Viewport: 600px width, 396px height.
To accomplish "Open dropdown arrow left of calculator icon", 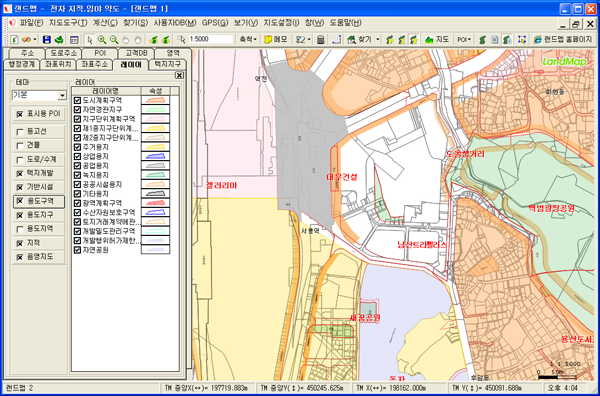I will [309, 39].
